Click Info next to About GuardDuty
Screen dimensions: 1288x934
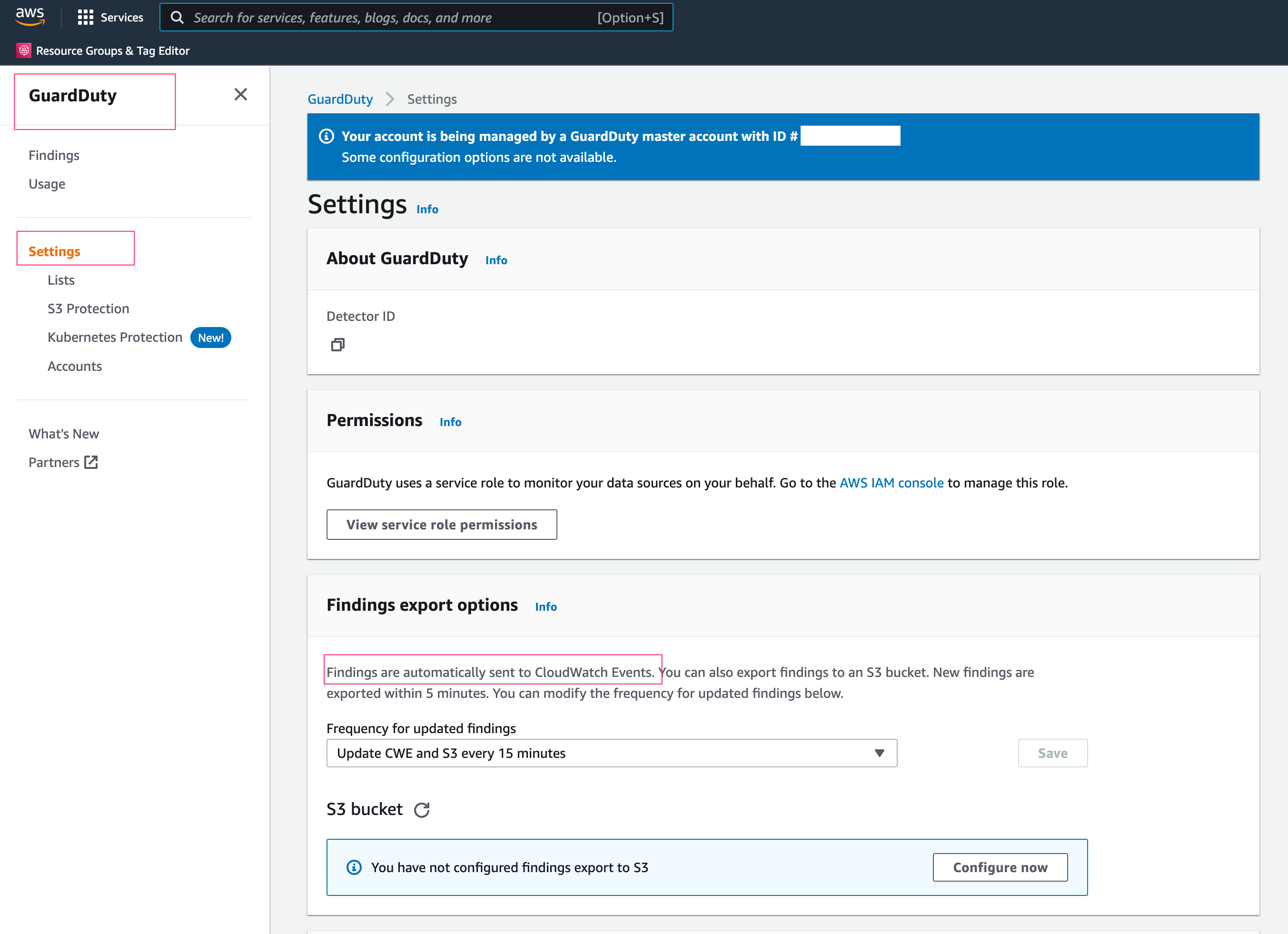point(496,260)
